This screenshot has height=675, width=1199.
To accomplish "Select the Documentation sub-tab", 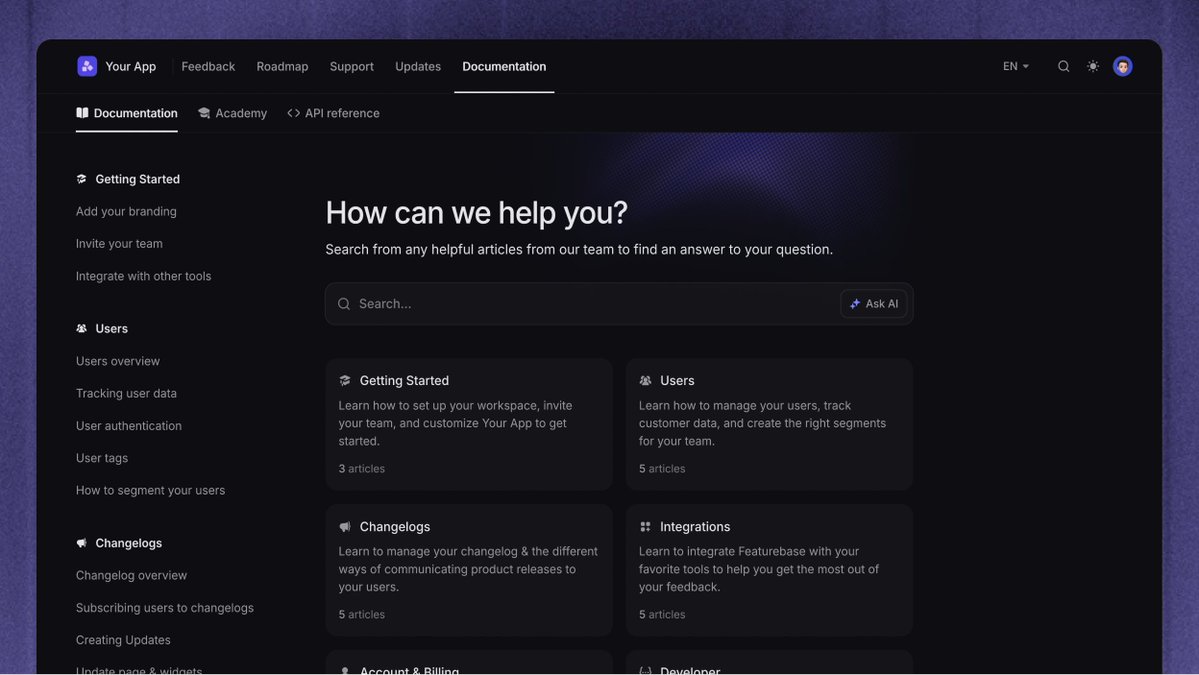I will pyautogui.click(x=127, y=113).
